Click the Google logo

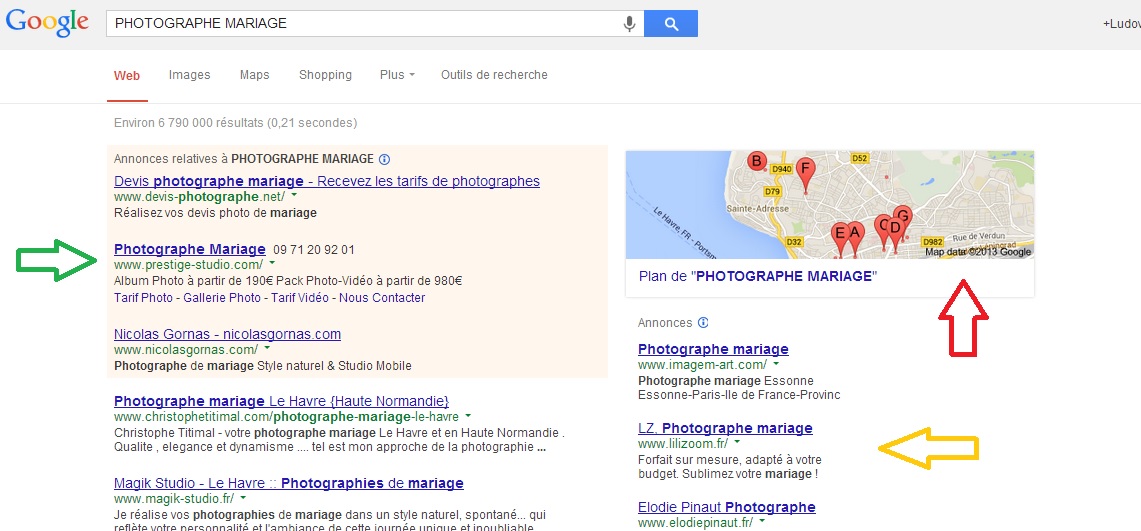[47, 24]
